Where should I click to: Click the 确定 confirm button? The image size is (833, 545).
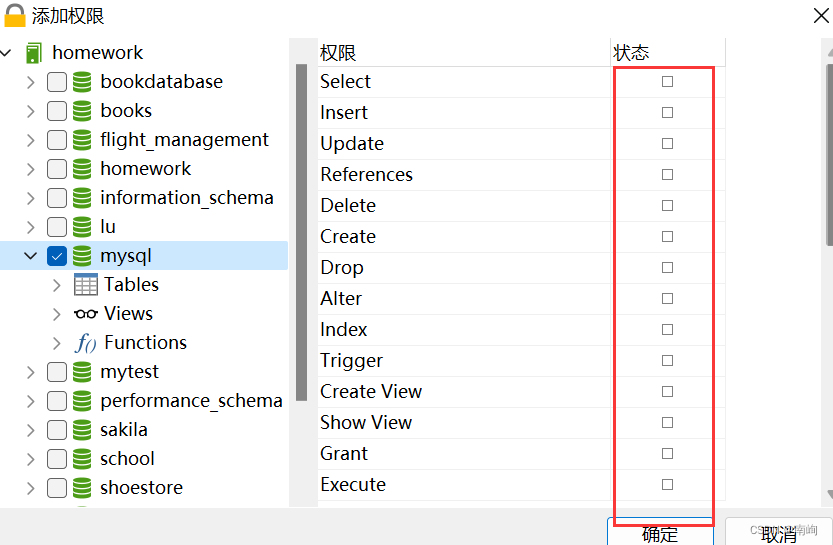pos(660,532)
